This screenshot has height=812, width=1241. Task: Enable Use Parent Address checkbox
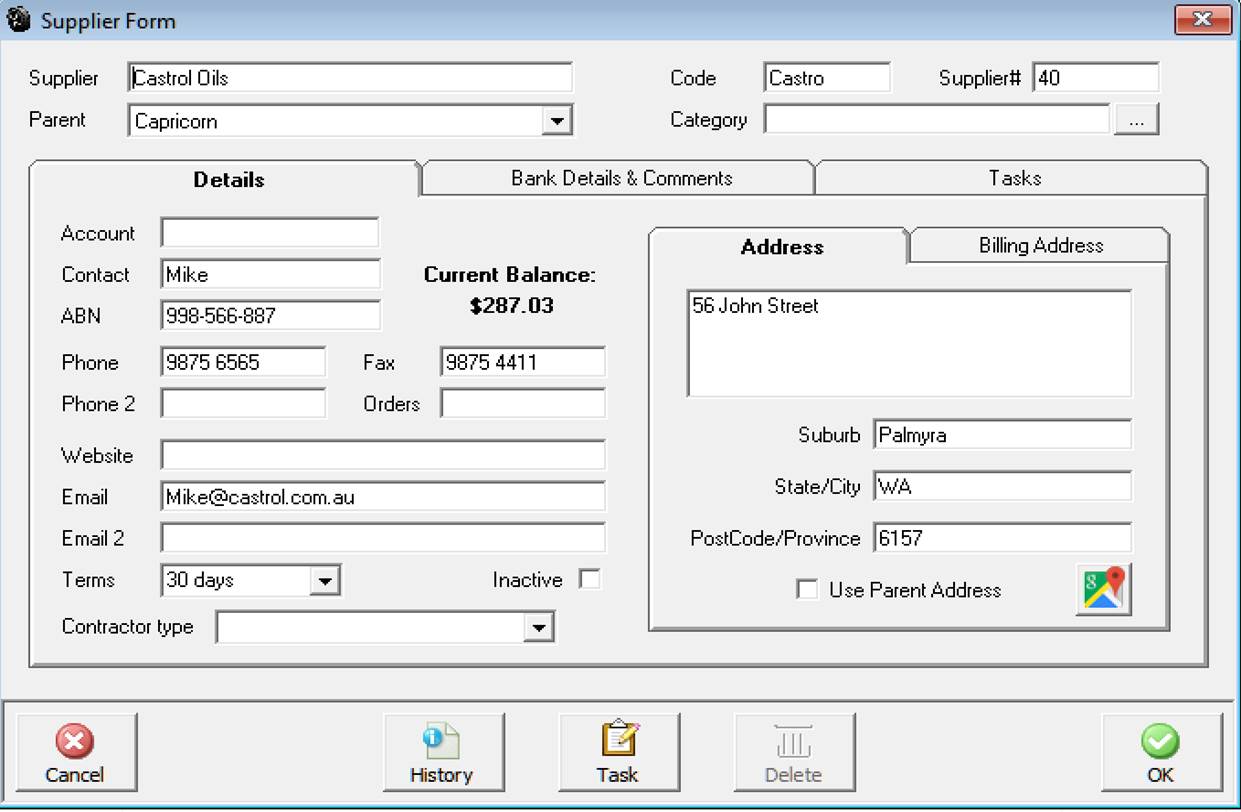coord(807,590)
